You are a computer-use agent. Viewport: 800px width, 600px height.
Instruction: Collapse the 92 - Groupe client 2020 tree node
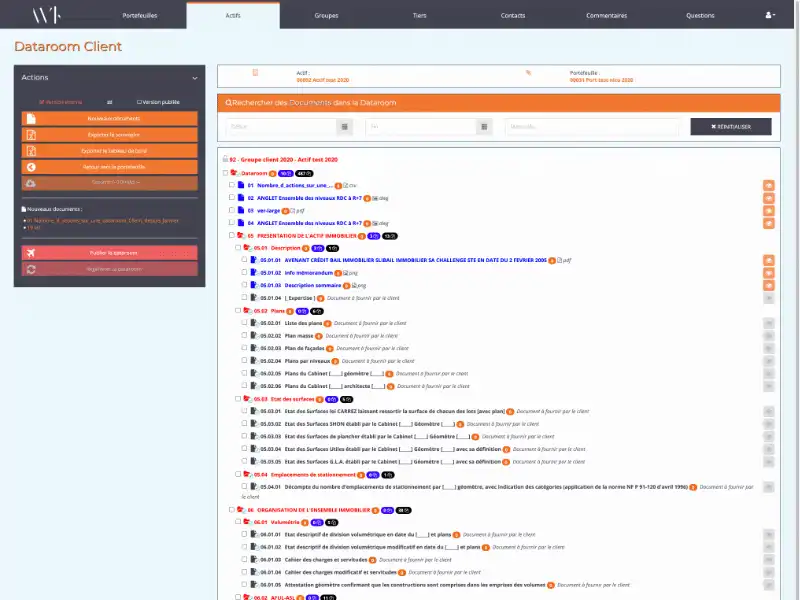pyautogui.click(x=223, y=157)
